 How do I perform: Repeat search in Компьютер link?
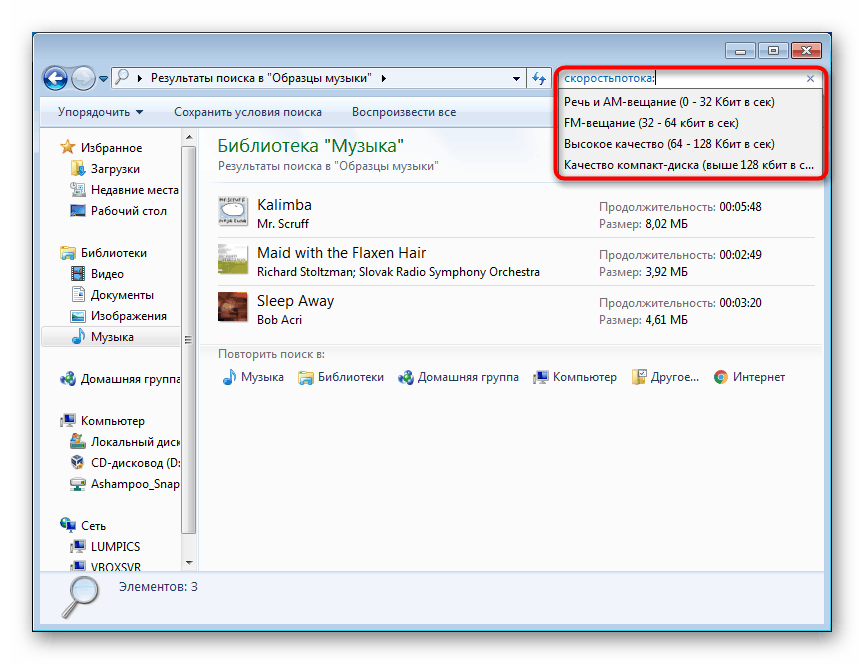click(x=575, y=377)
